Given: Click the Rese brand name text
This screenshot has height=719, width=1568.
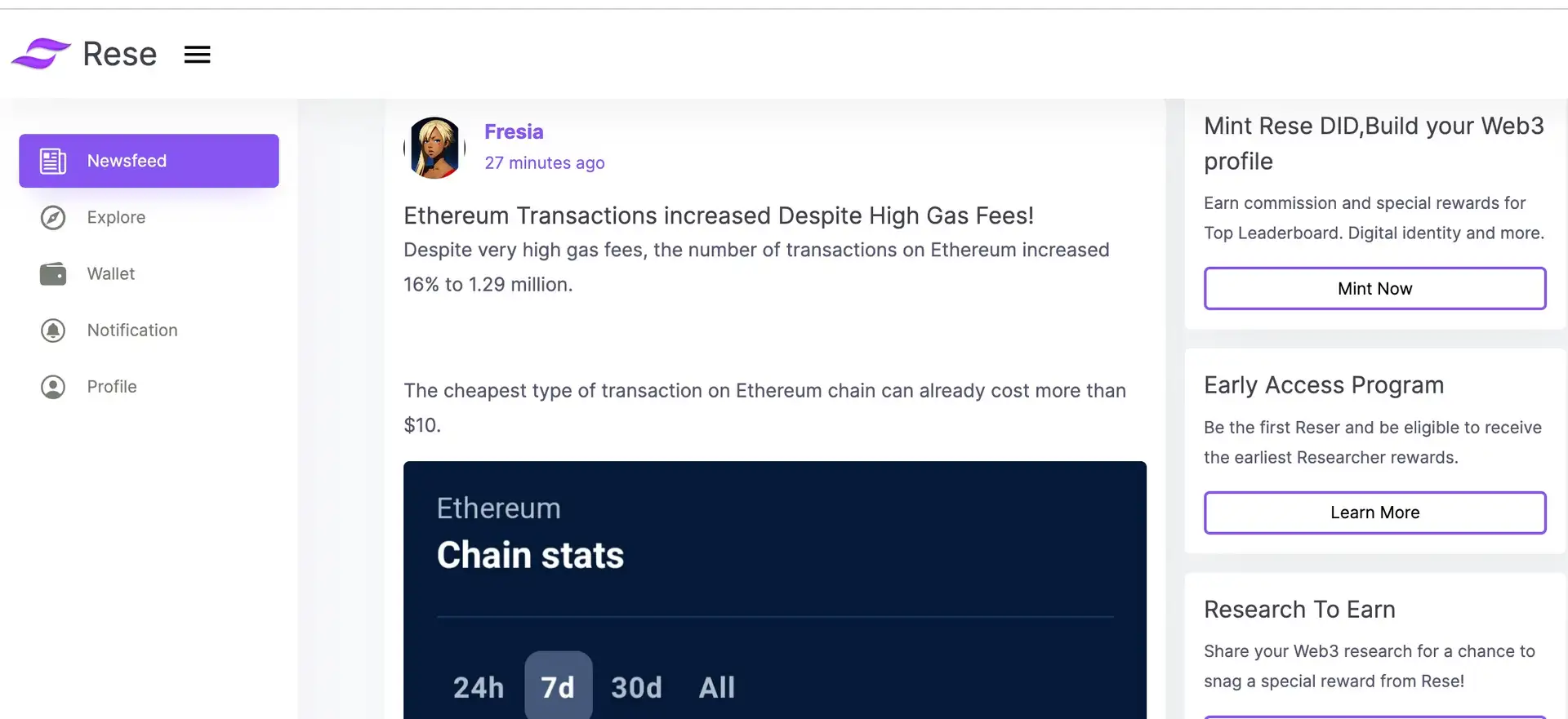Looking at the screenshot, I should (x=120, y=55).
